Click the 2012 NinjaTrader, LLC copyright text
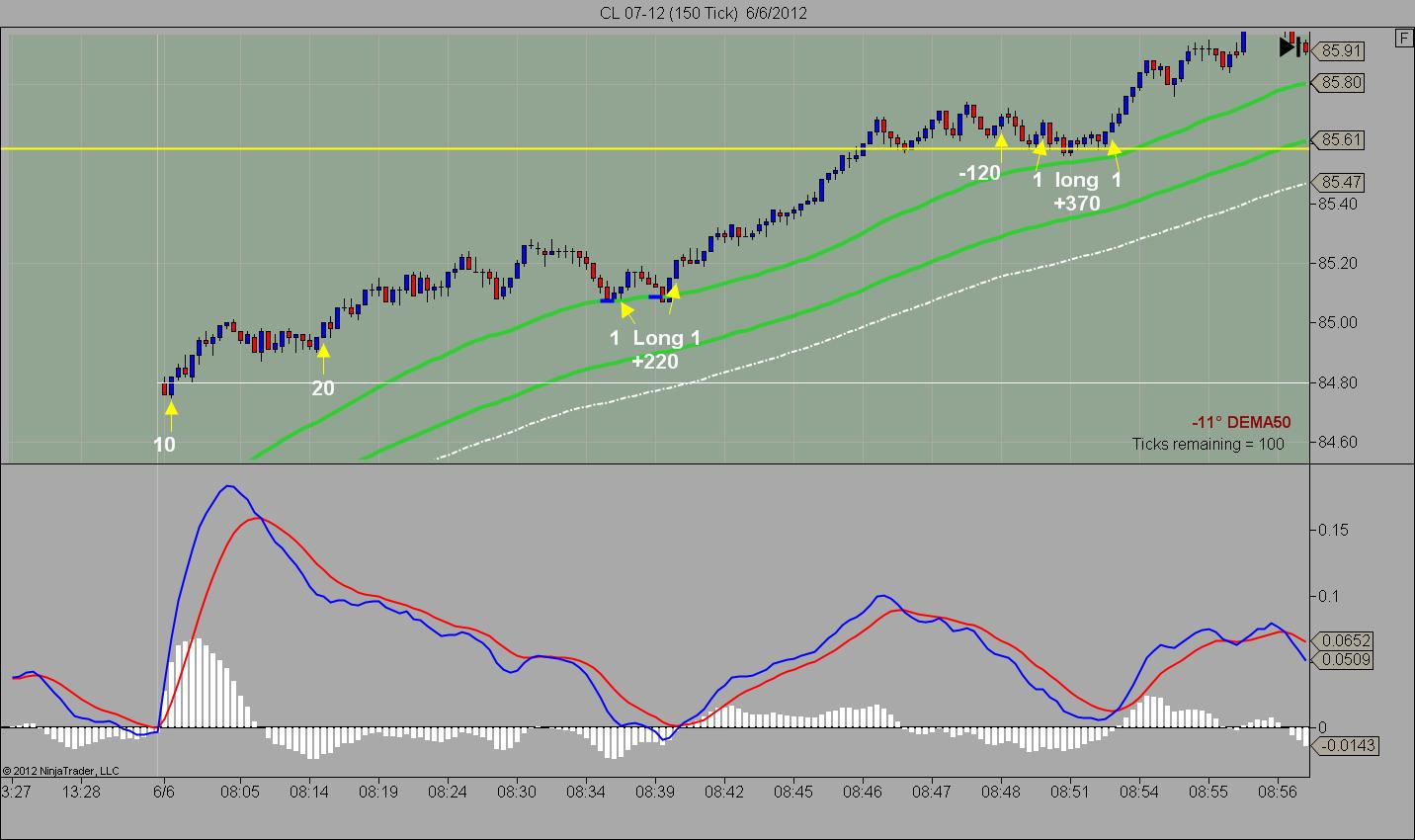The width and height of the screenshot is (1415, 840). 61,771
